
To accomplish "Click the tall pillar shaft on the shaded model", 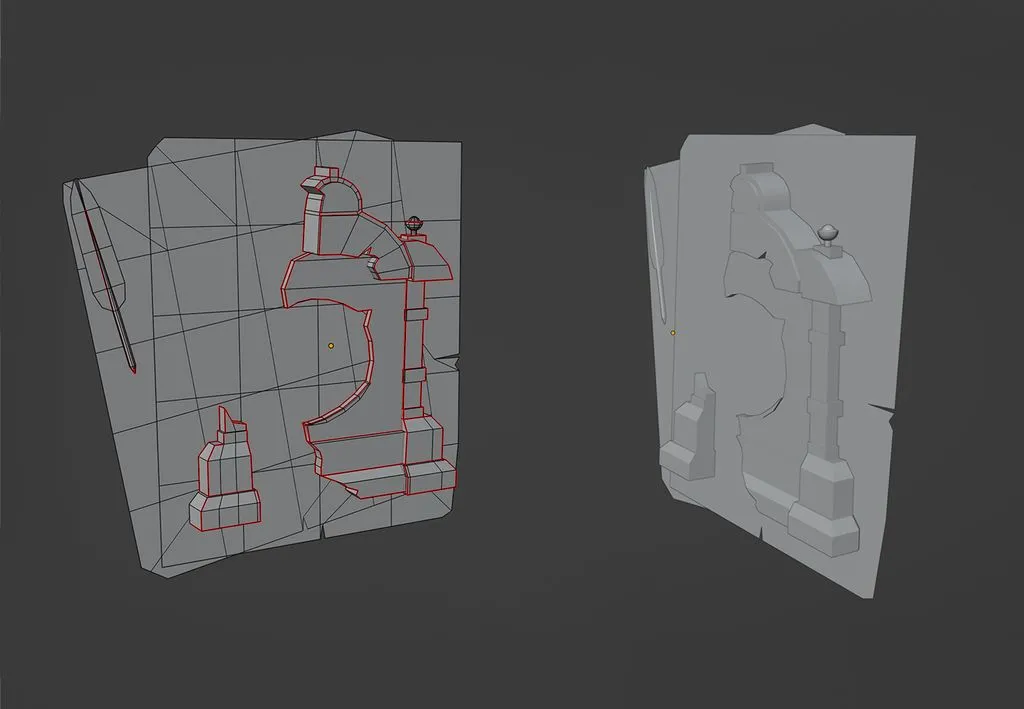I will (826, 379).
